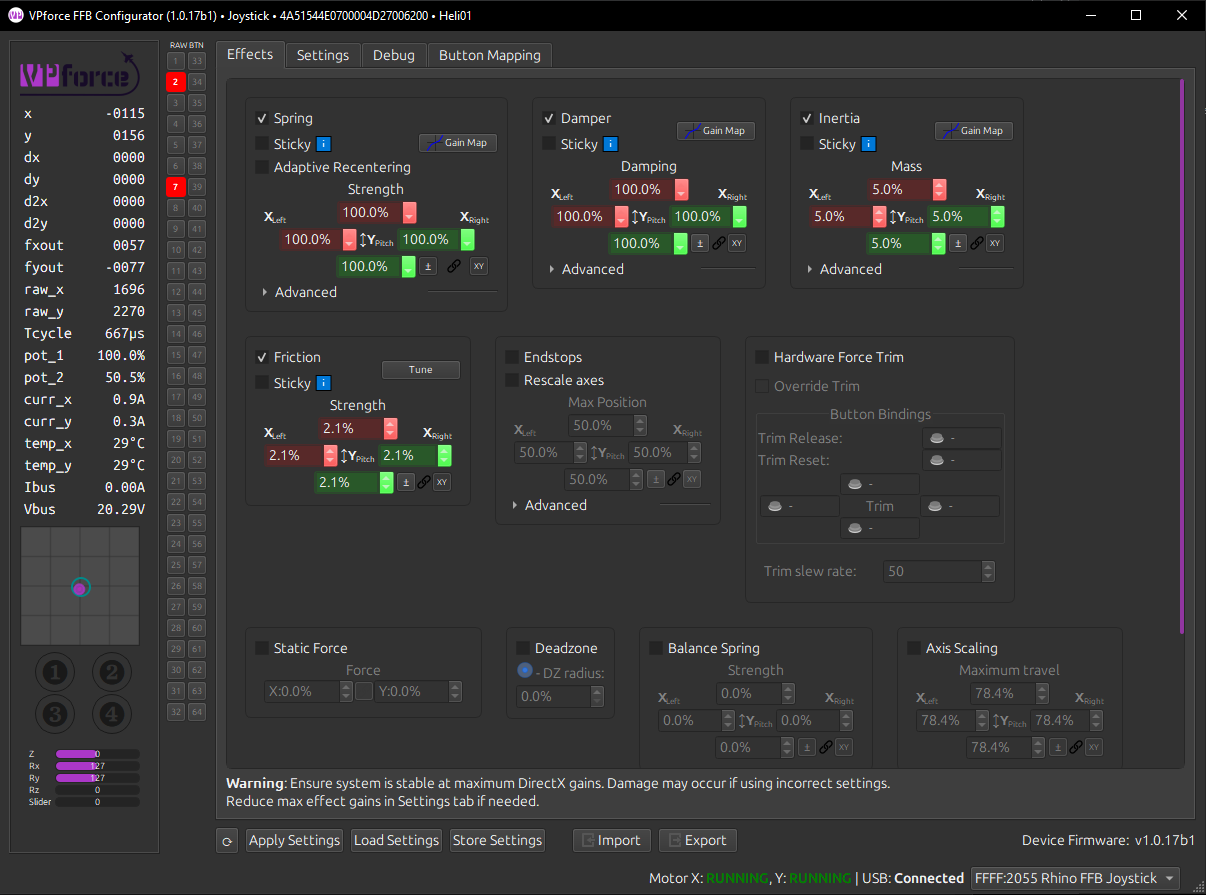Viewport: 1206px width, 895px height.
Task: Enable the Deadzone checkbox
Action: click(523, 648)
